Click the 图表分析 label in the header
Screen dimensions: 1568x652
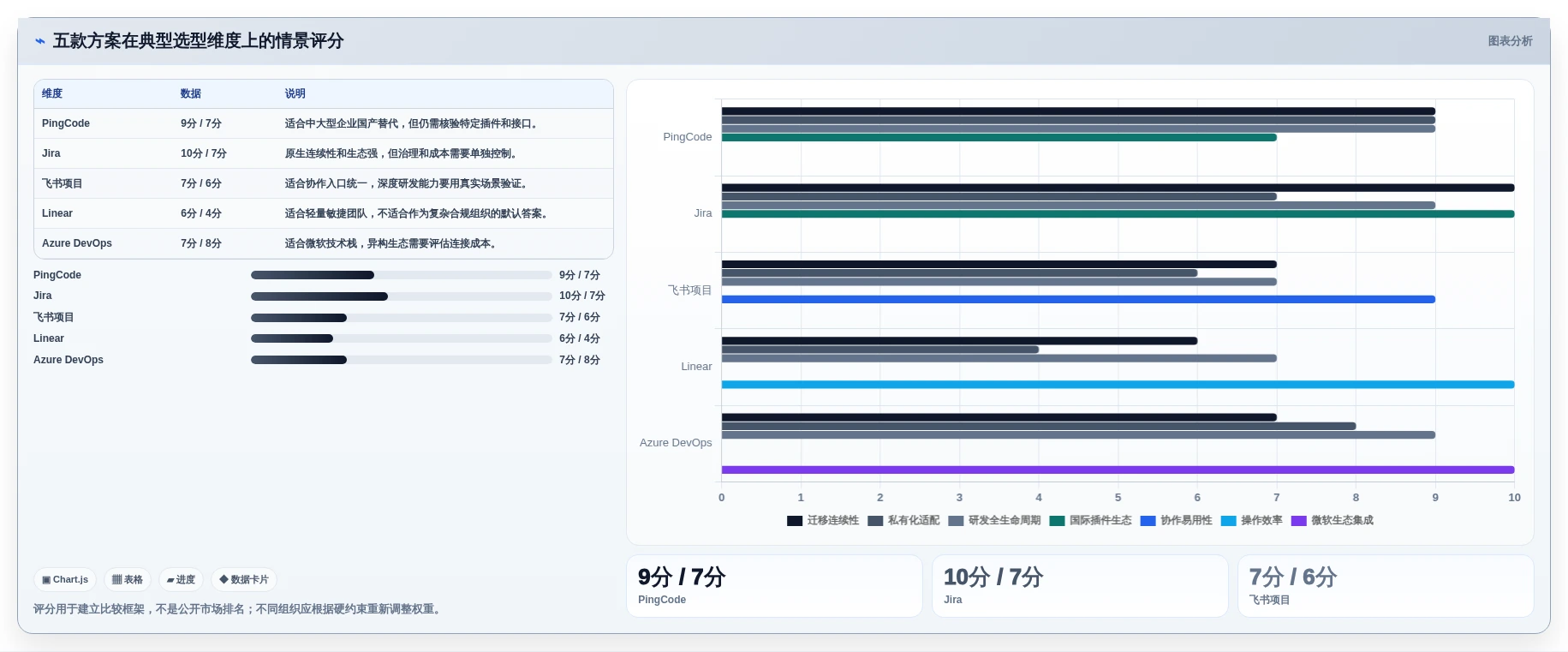point(1510,41)
